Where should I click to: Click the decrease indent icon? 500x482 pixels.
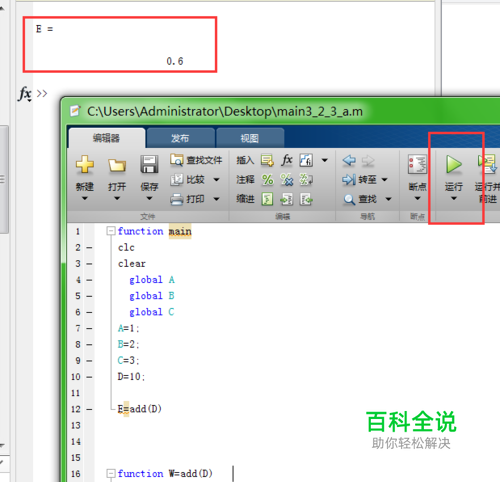306,200
